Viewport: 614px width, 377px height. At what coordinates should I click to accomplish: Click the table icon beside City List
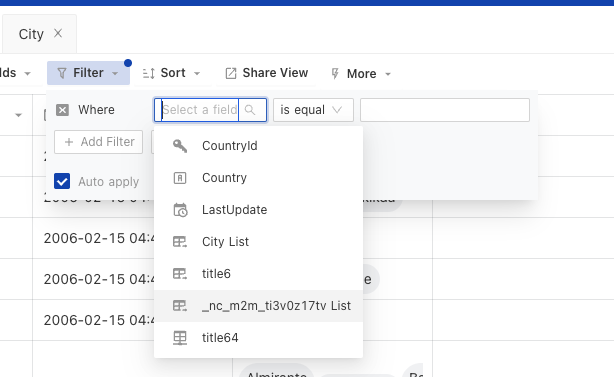point(180,242)
